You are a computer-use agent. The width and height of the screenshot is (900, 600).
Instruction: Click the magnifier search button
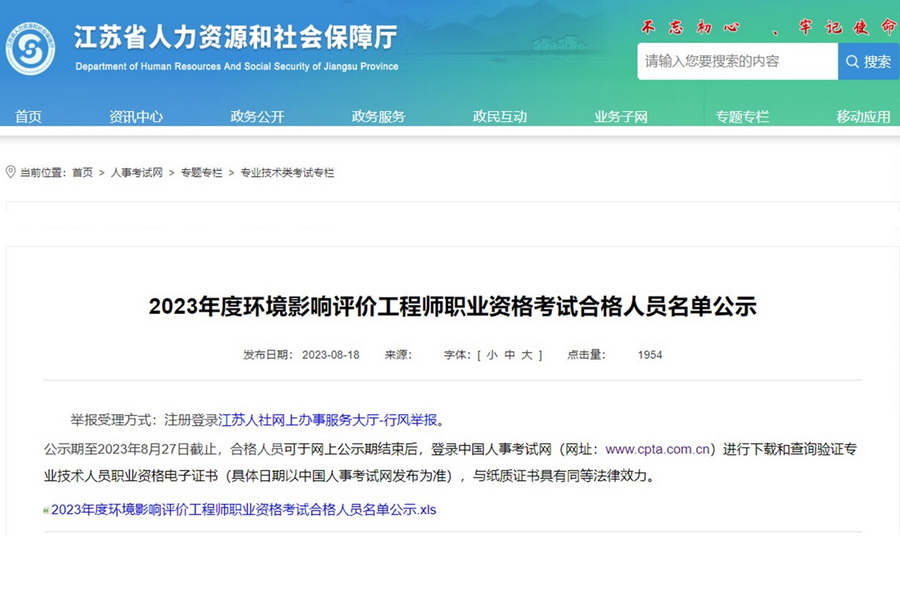click(868, 62)
